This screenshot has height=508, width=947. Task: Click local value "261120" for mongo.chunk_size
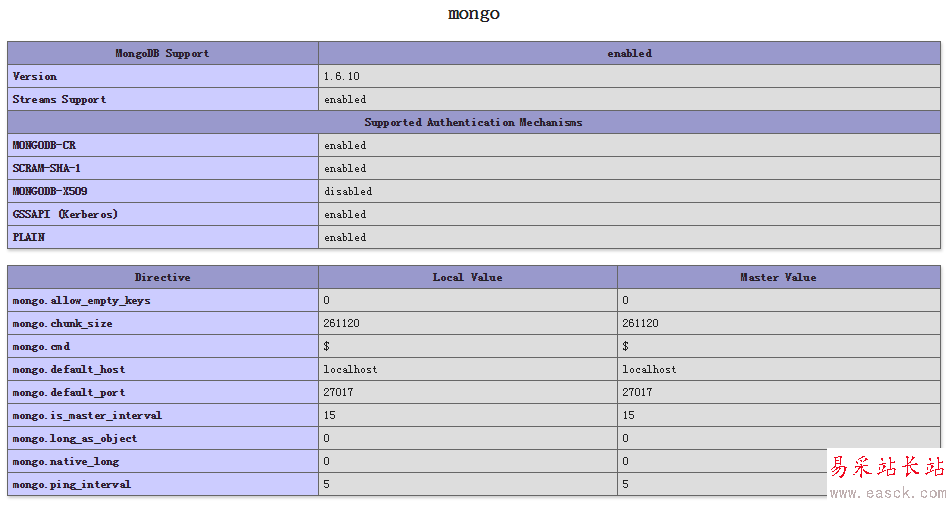[341, 323]
